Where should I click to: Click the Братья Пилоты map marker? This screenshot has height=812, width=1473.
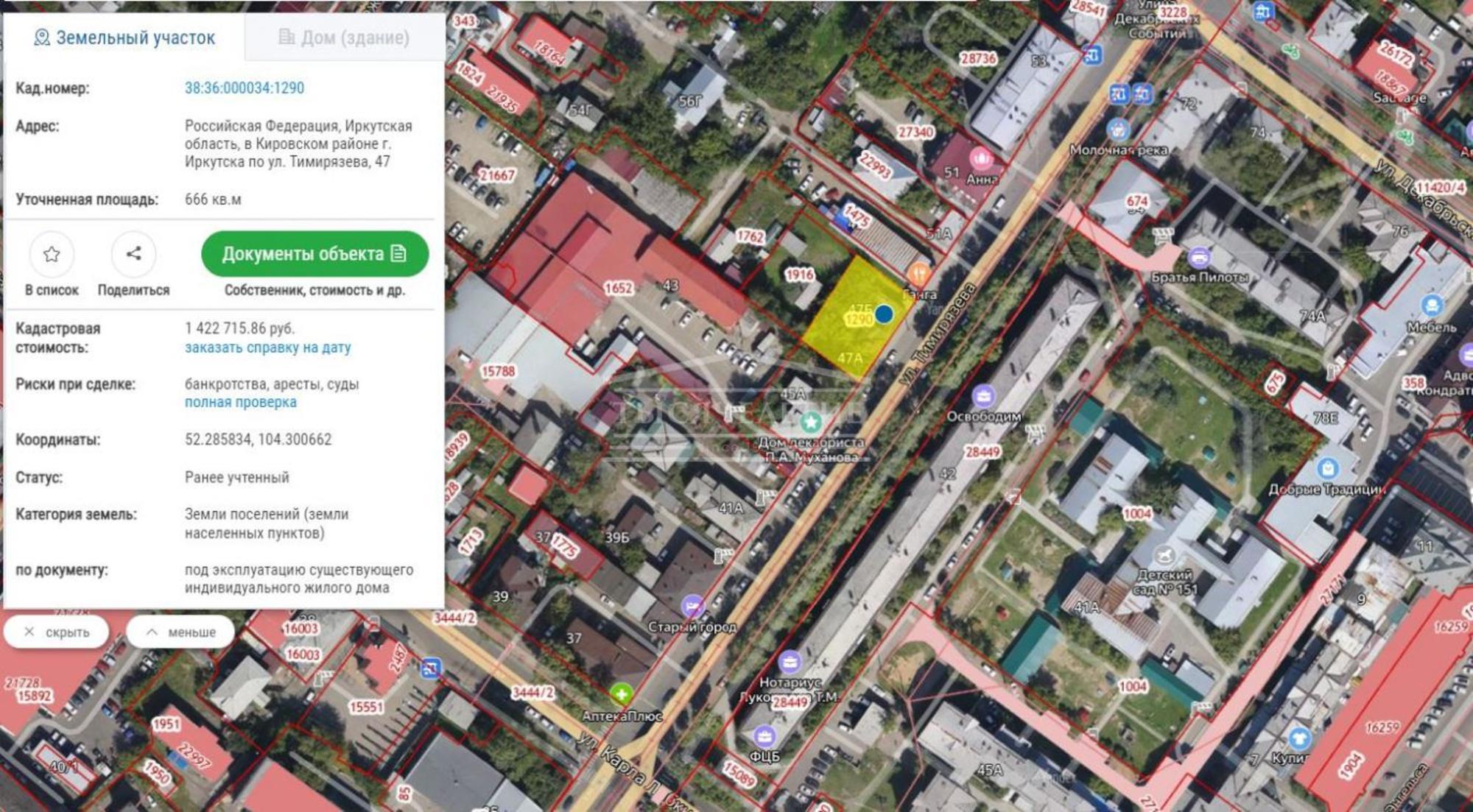click(x=1199, y=258)
